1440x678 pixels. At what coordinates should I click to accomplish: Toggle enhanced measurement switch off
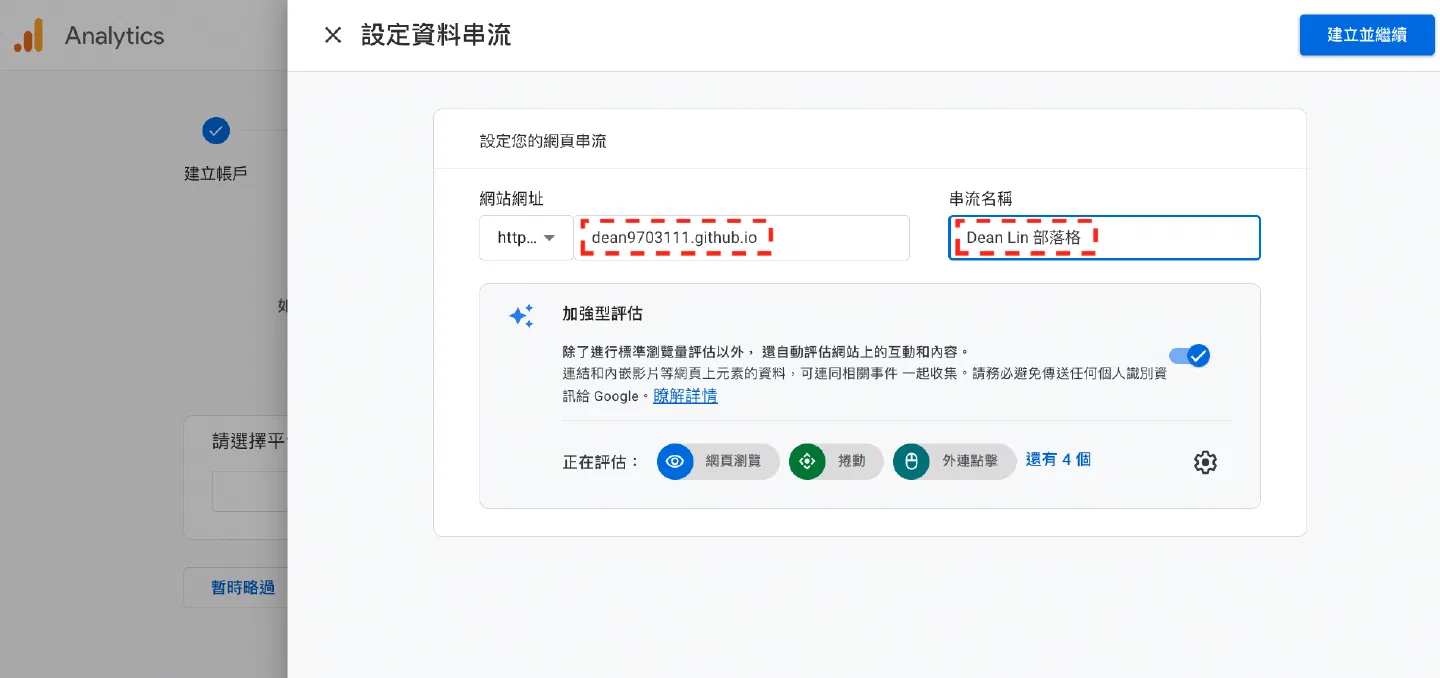pos(1190,355)
